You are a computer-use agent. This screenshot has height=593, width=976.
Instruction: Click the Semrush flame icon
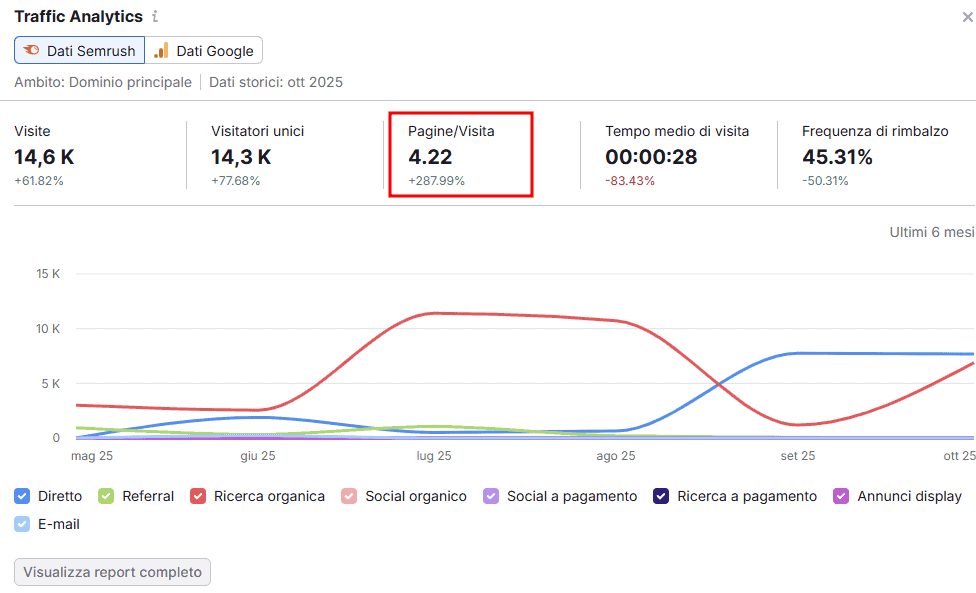pos(32,50)
